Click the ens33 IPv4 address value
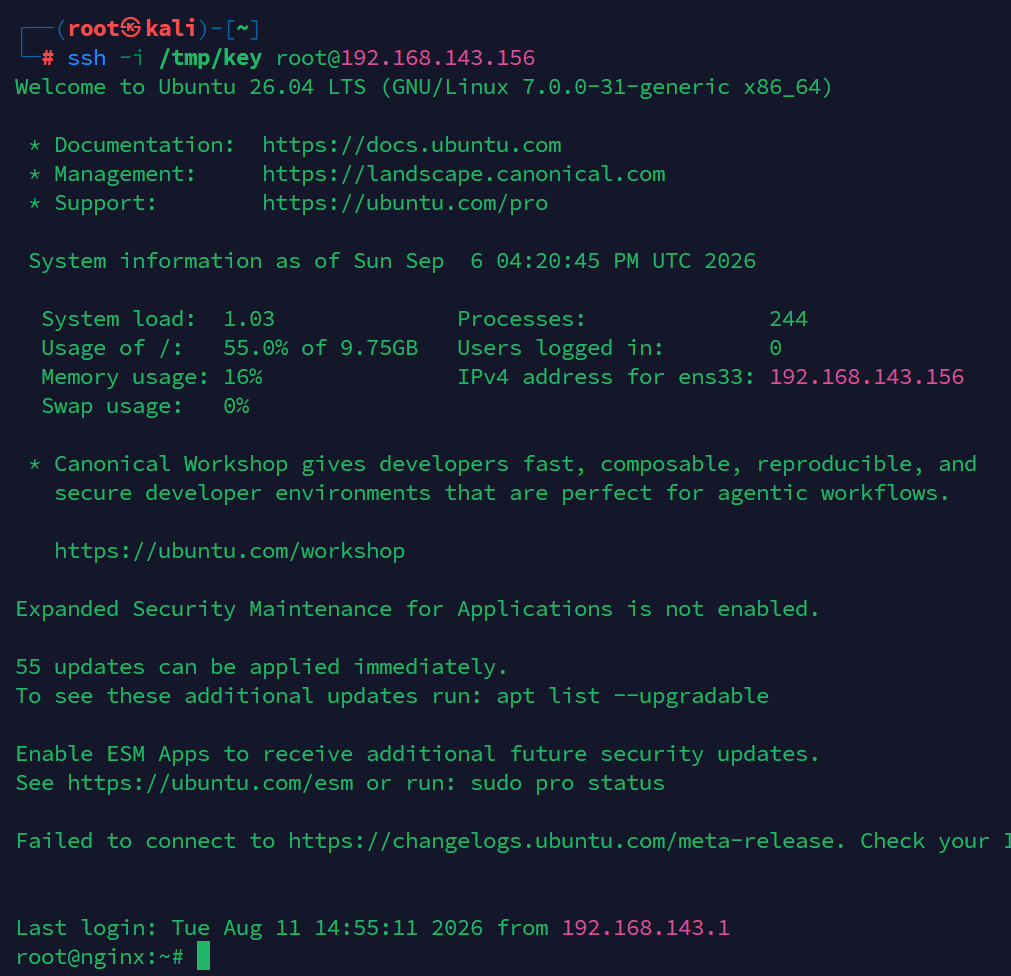Screen dimensions: 1011x976 click(867, 377)
